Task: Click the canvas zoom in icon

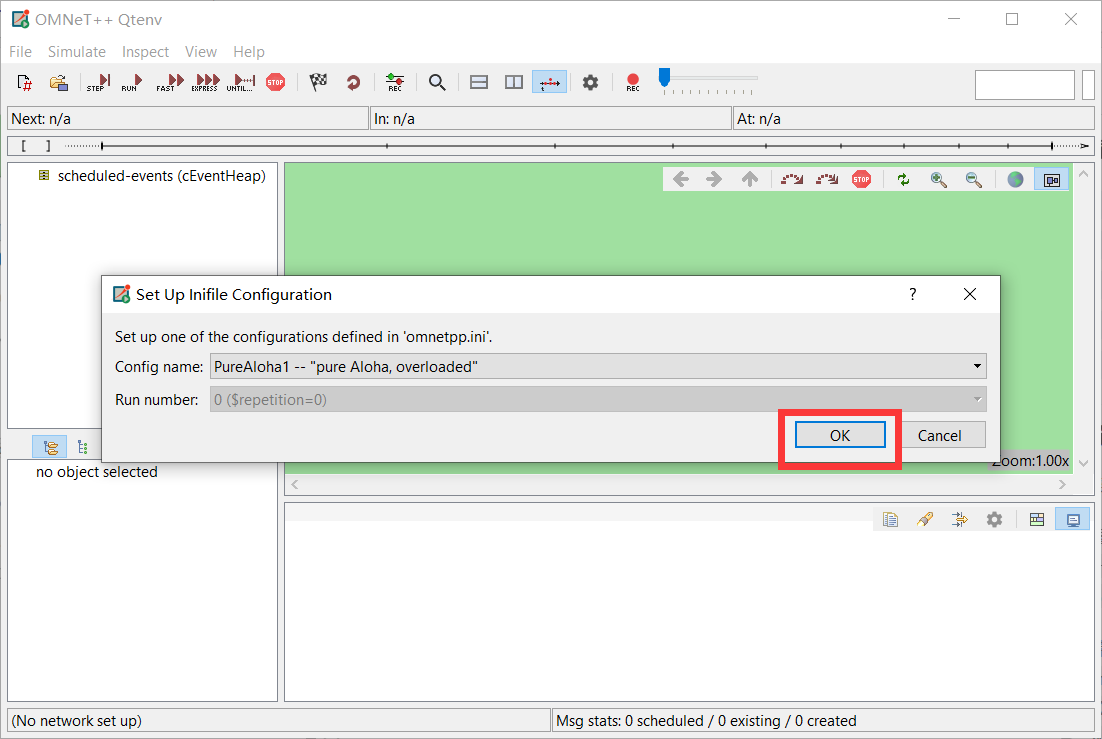Action: (x=938, y=179)
